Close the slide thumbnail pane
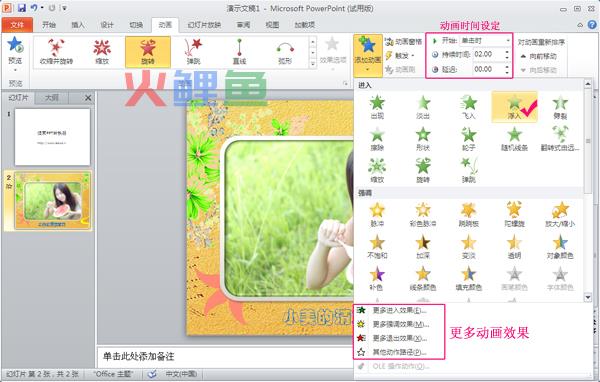The width and height of the screenshot is (600, 382). pos(88,98)
